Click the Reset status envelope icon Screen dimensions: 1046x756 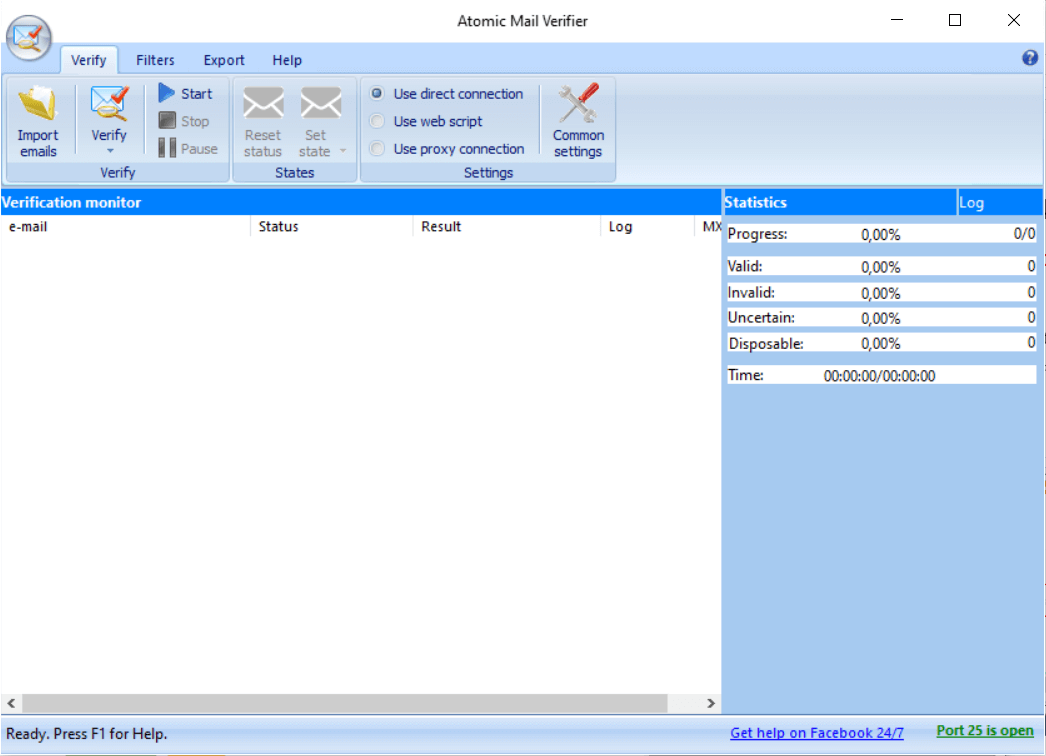click(x=263, y=104)
